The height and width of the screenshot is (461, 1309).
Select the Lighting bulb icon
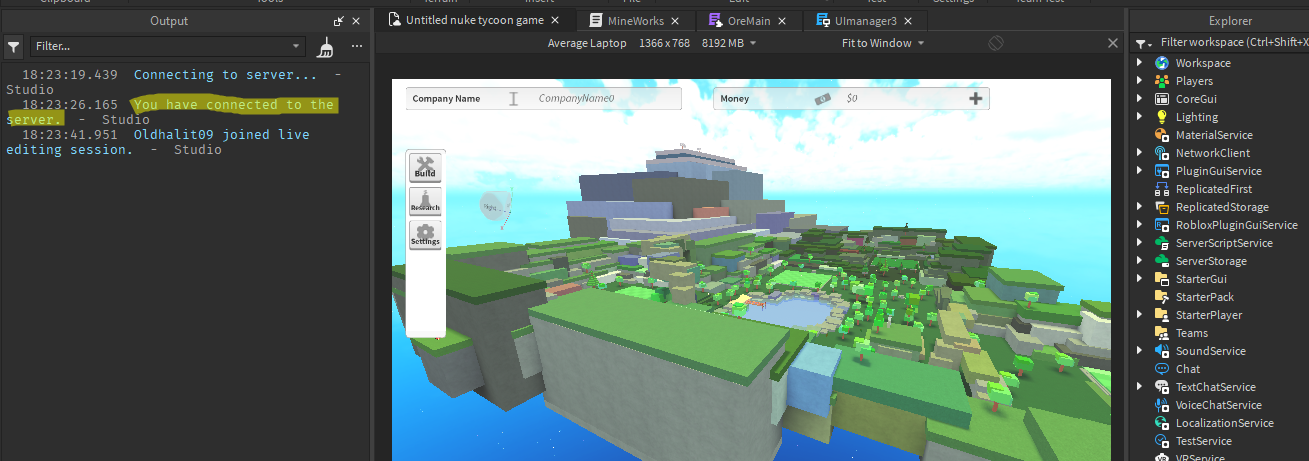[1162, 117]
